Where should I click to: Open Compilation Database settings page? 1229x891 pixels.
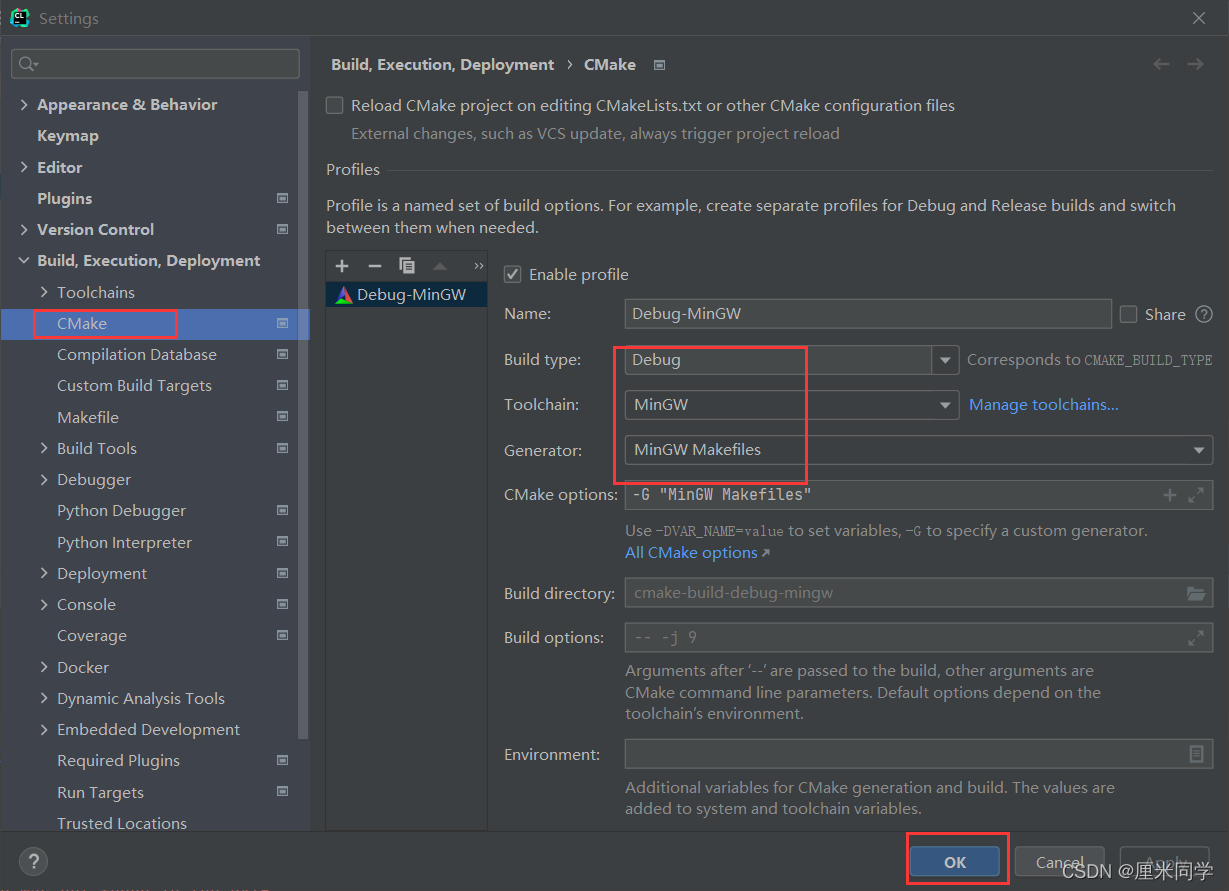click(x=137, y=354)
